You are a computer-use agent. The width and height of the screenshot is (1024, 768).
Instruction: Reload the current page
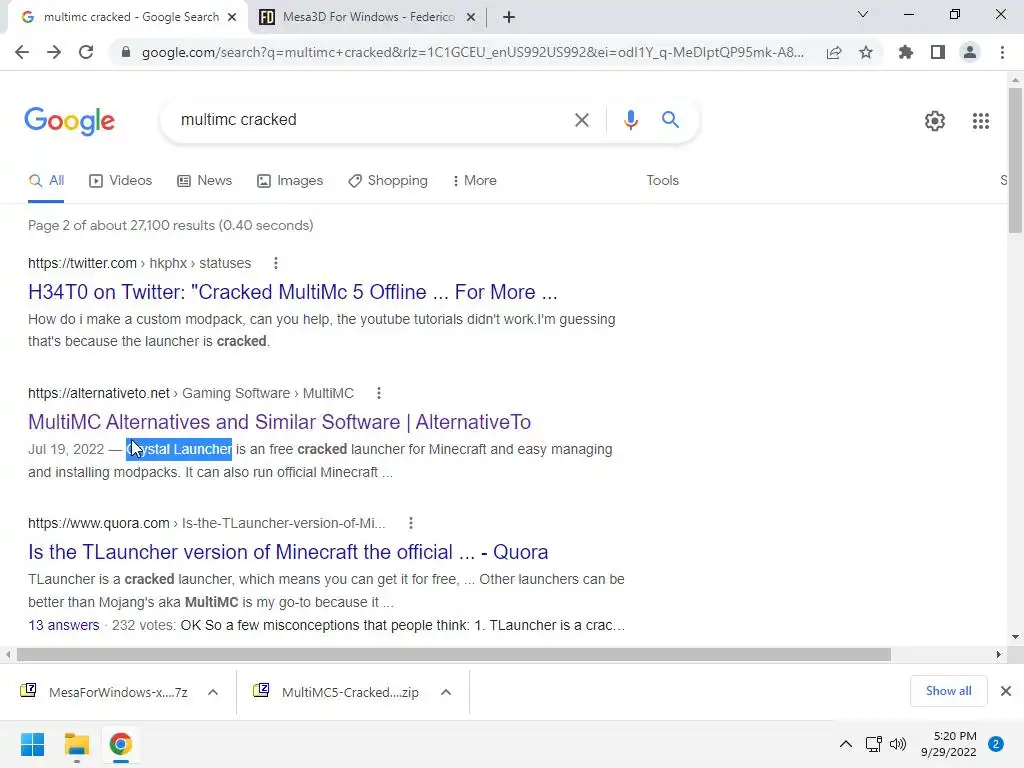(x=86, y=52)
